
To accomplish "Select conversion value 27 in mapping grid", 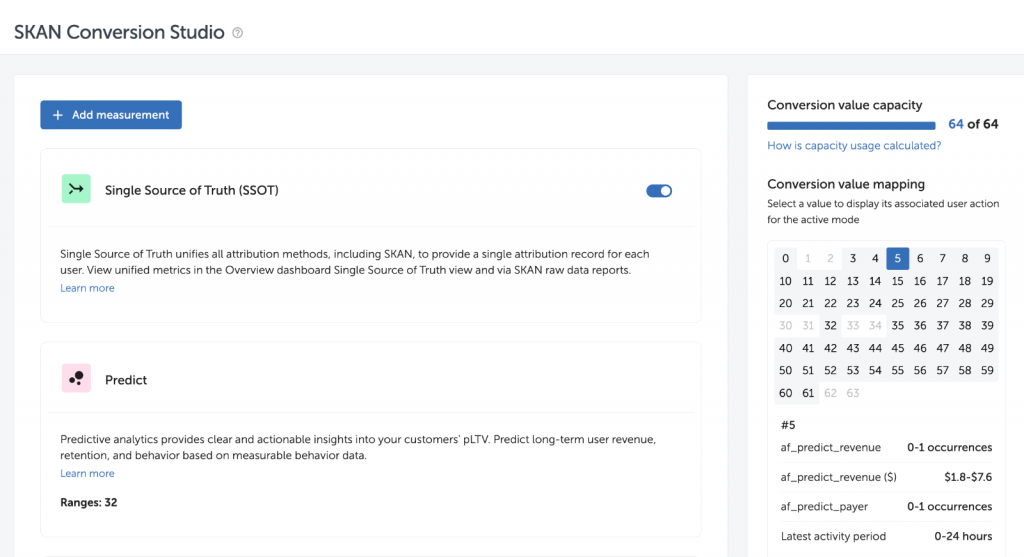I will [942, 304].
